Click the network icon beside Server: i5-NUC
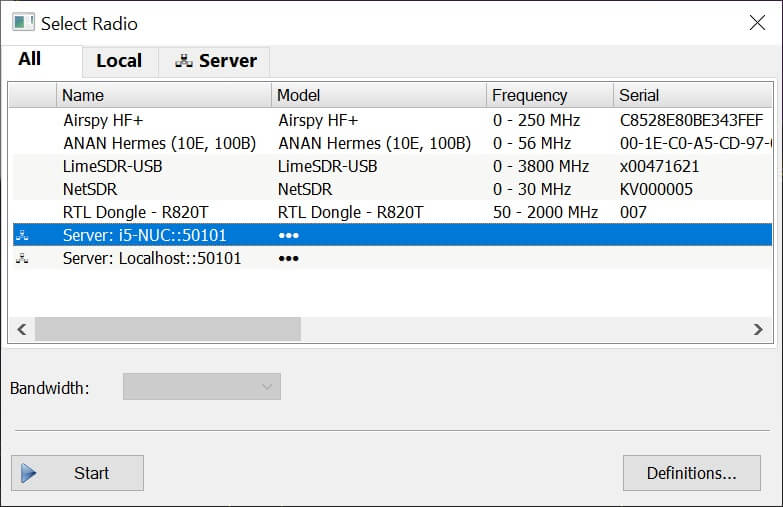This screenshot has width=783, height=507. pos(23,236)
